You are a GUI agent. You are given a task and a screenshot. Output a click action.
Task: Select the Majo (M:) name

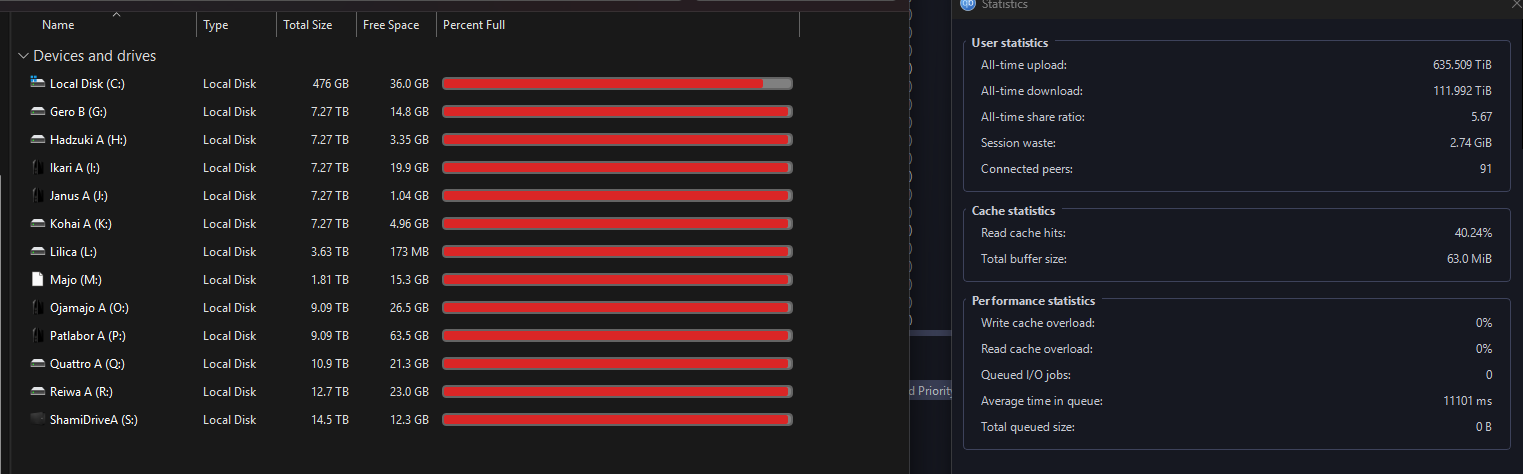click(75, 280)
